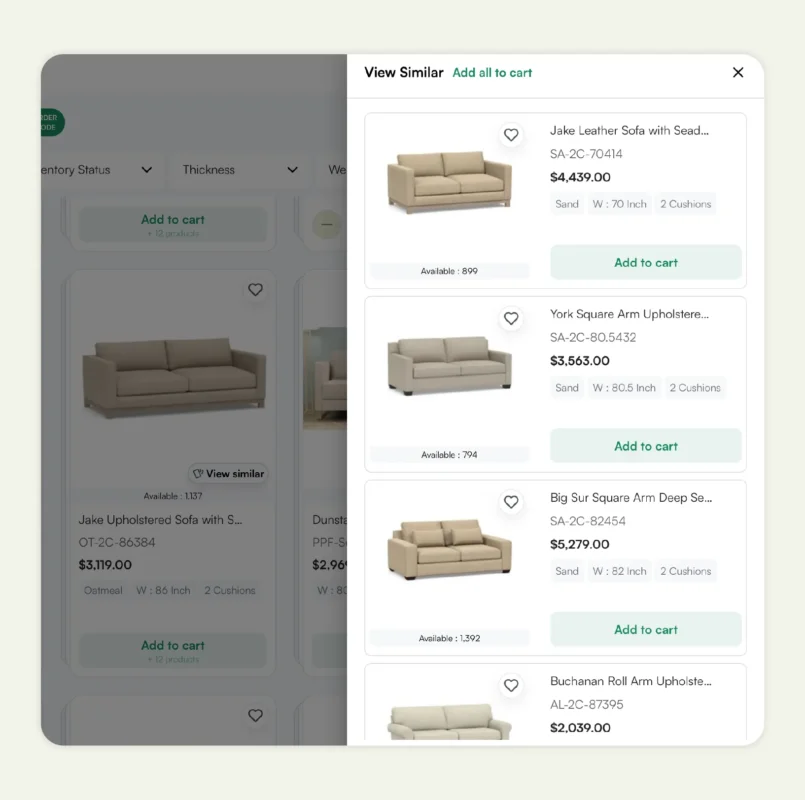The height and width of the screenshot is (800, 805).
Task: Favorite the Big Sur Square Arm heart
Action: (511, 502)
